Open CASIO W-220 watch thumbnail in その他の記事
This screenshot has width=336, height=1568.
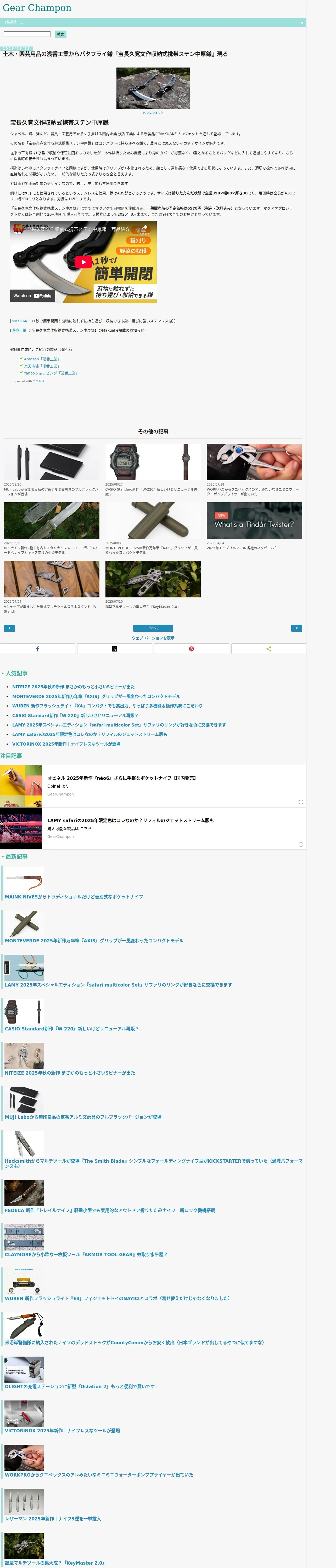click(153, 462)
